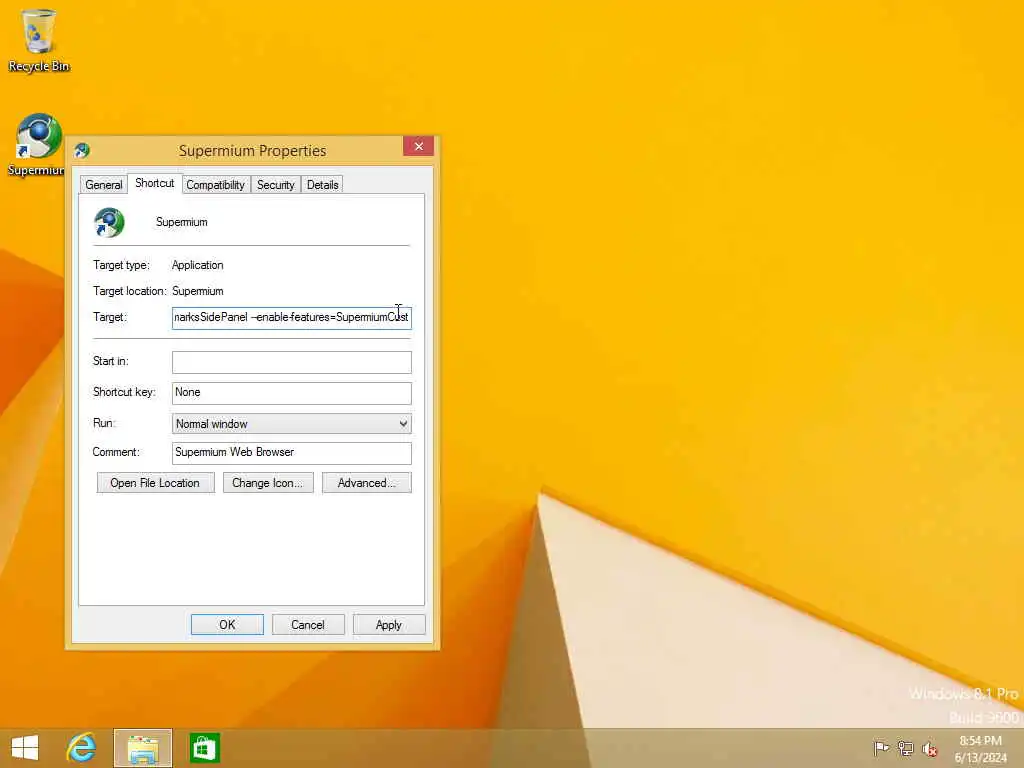Image resolution: width=1024 pixels, height=768 pixels.
Task: Open the Windows Store taskbar icon
Action: click(204, 748)
